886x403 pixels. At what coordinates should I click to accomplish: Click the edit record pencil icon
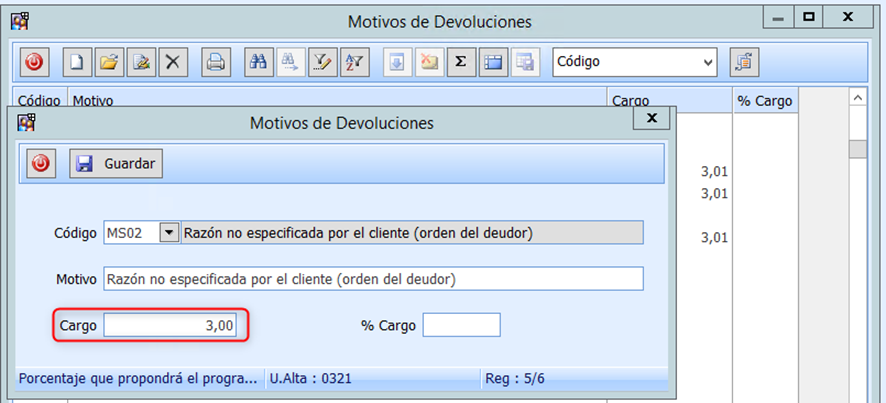(140, 62)
